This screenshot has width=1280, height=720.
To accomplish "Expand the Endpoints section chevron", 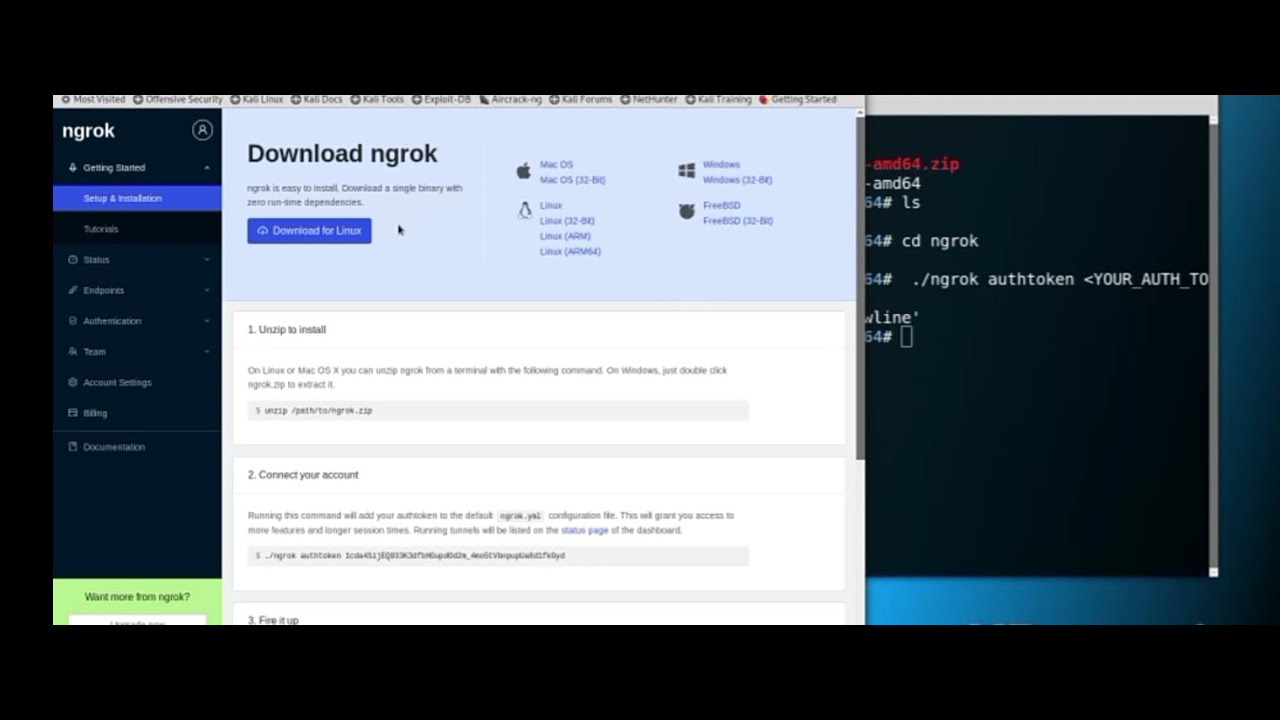I will pos(207,290).
